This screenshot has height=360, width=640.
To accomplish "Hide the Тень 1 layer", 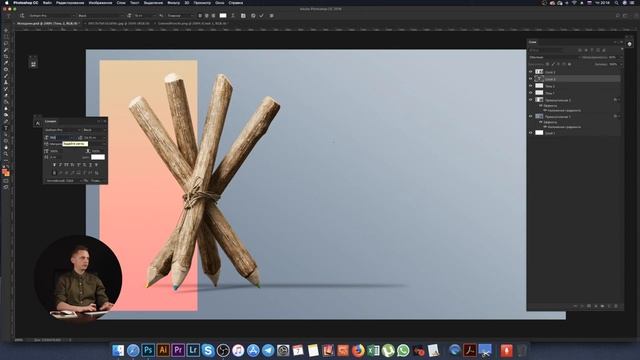I will 531,93.
